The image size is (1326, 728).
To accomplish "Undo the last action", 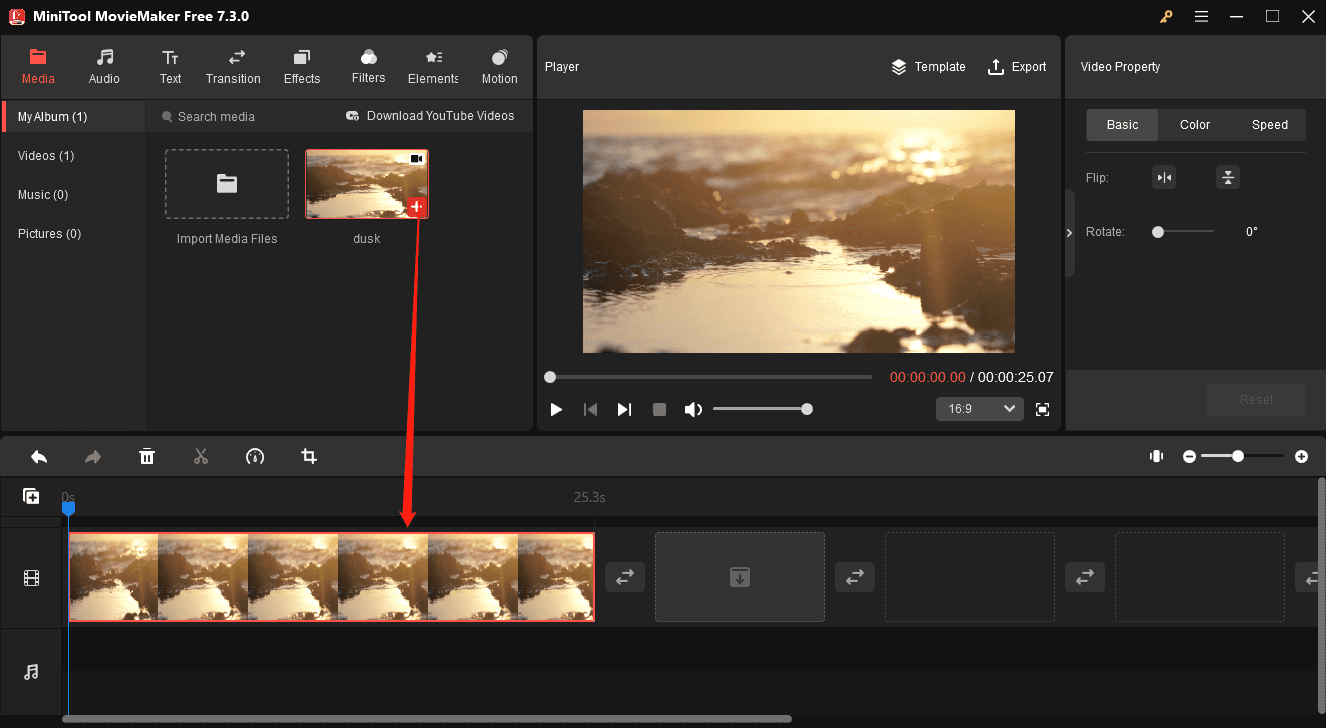I will coord(39,456).
